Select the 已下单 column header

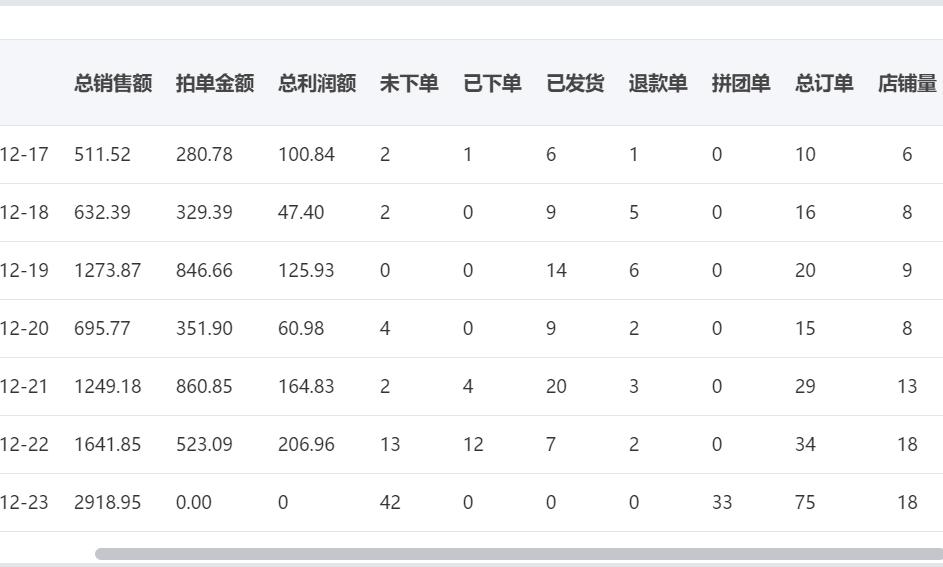pyautogui.click(x=492, y=84)
